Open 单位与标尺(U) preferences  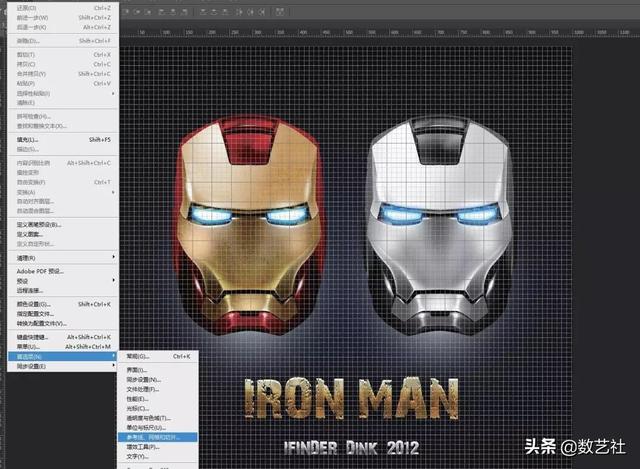click(x=158, y=427)
